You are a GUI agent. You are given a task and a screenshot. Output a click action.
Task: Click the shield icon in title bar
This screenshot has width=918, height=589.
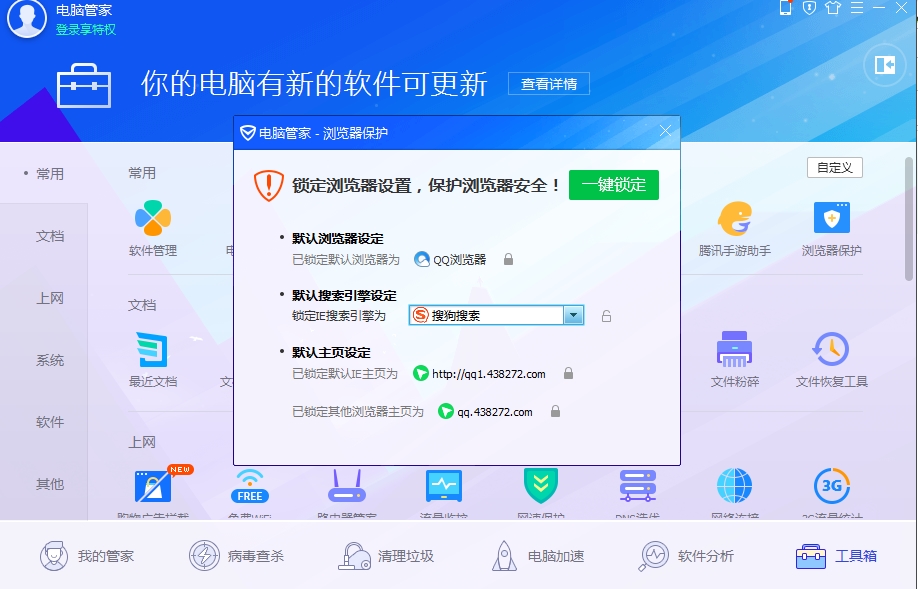pyautogui.click(x=809, y=8)
